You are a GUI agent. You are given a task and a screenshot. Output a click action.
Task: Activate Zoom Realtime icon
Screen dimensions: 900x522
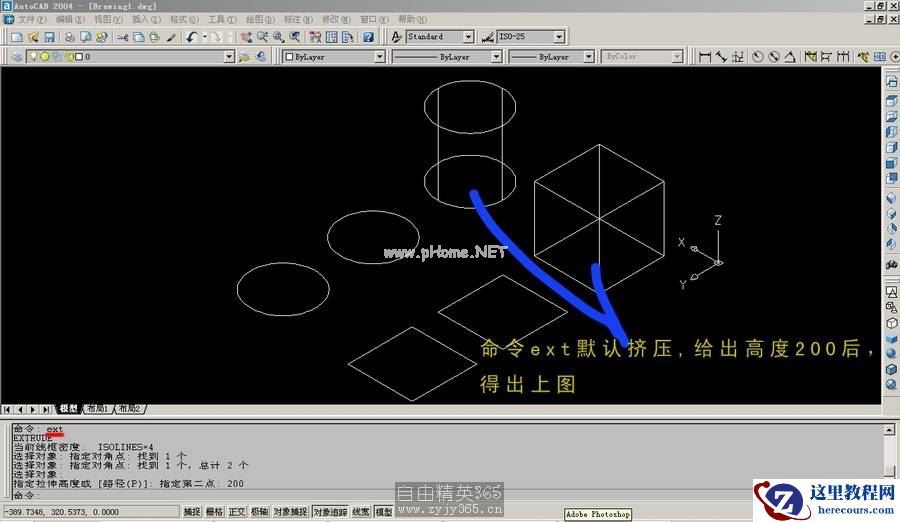point(262,37)
